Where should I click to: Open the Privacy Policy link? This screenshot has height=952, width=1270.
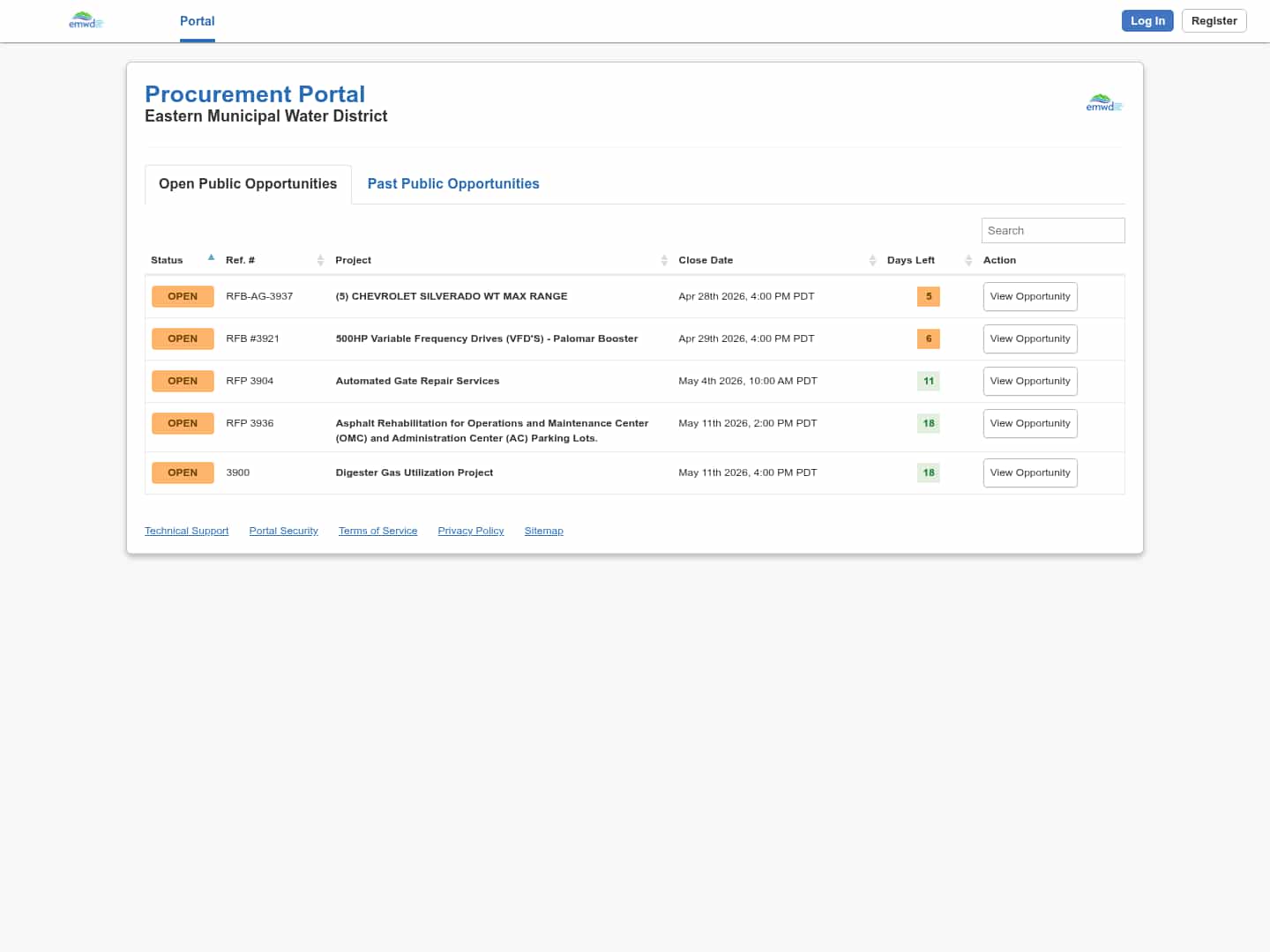[470, 531]
